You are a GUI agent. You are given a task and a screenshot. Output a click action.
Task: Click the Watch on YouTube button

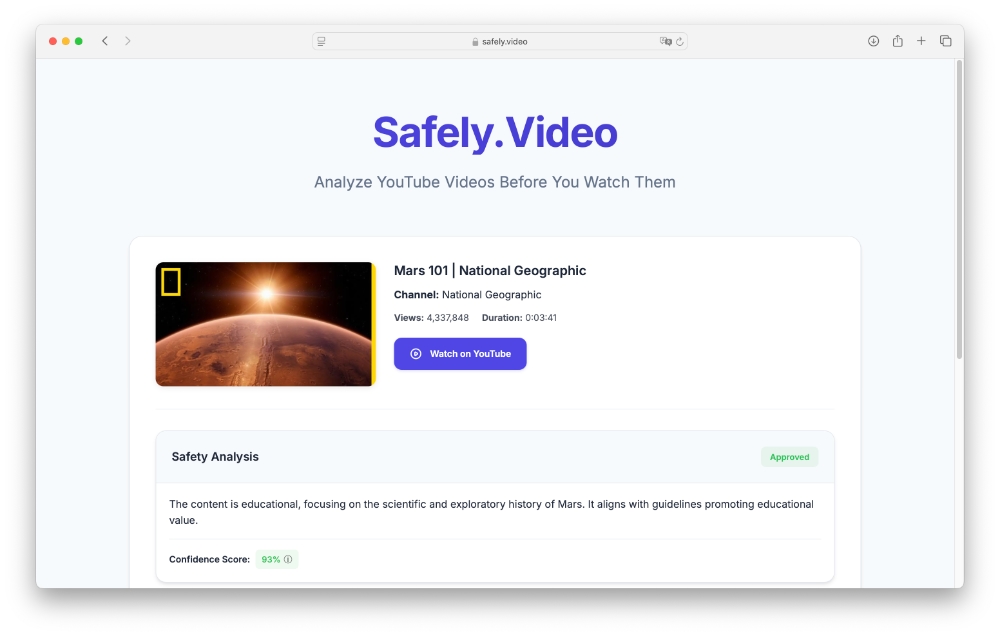tap(460, 353)
